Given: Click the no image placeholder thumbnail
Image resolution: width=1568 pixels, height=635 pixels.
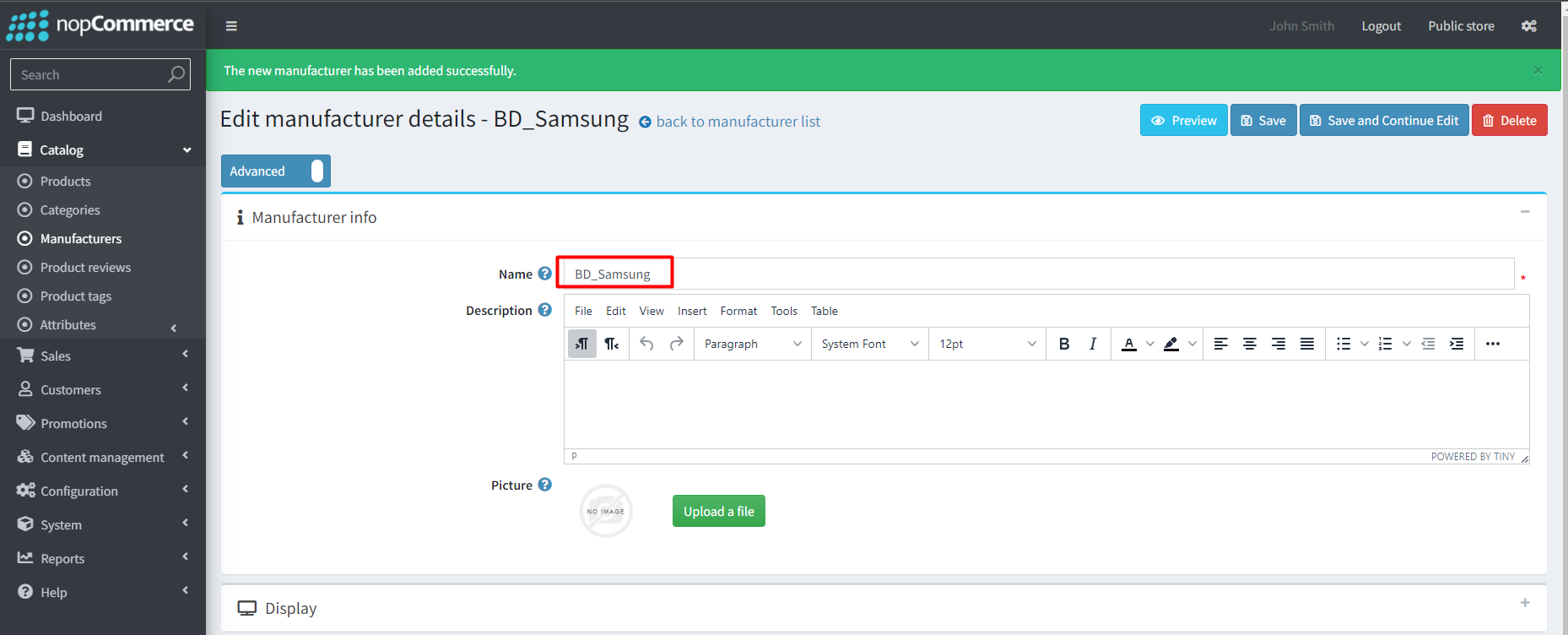Looking at the screenshot, I should click(606, 511).
